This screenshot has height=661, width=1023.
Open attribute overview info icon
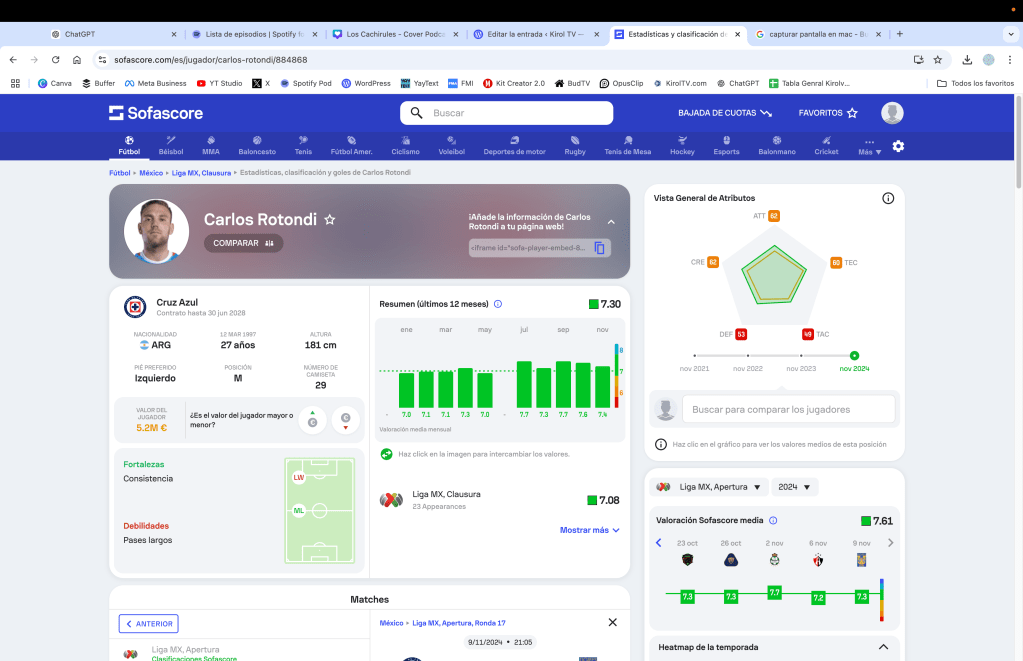(888, 198)
